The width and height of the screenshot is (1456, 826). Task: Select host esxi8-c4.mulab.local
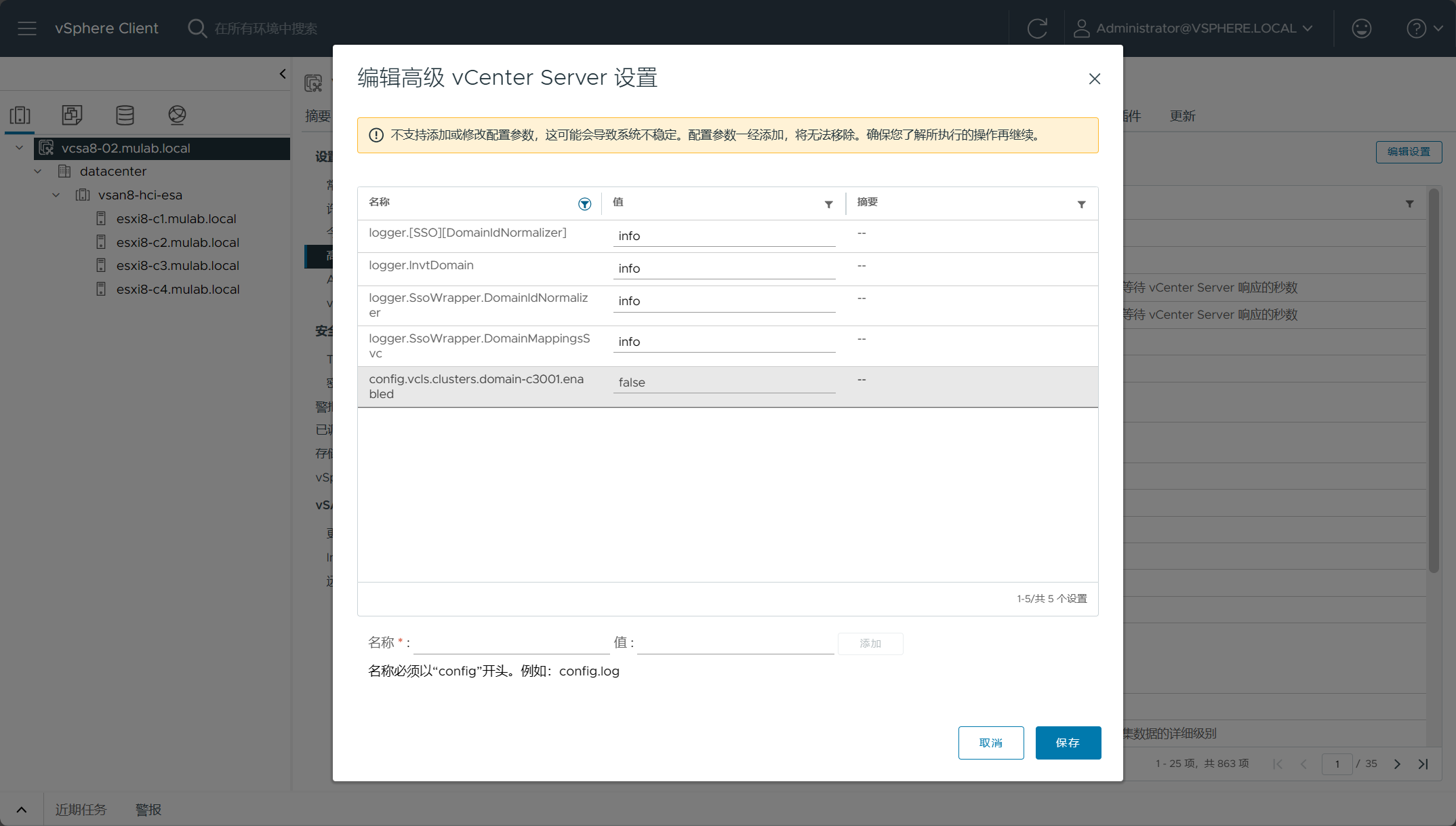(178, 290)
